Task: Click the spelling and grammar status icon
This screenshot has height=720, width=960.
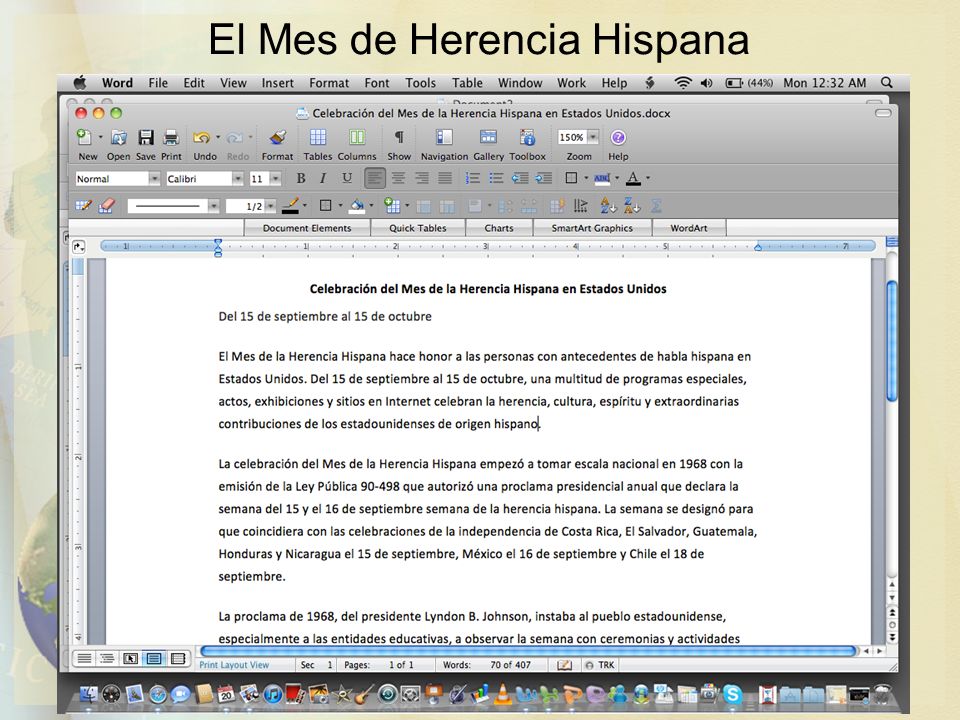Action: (564, 665)
